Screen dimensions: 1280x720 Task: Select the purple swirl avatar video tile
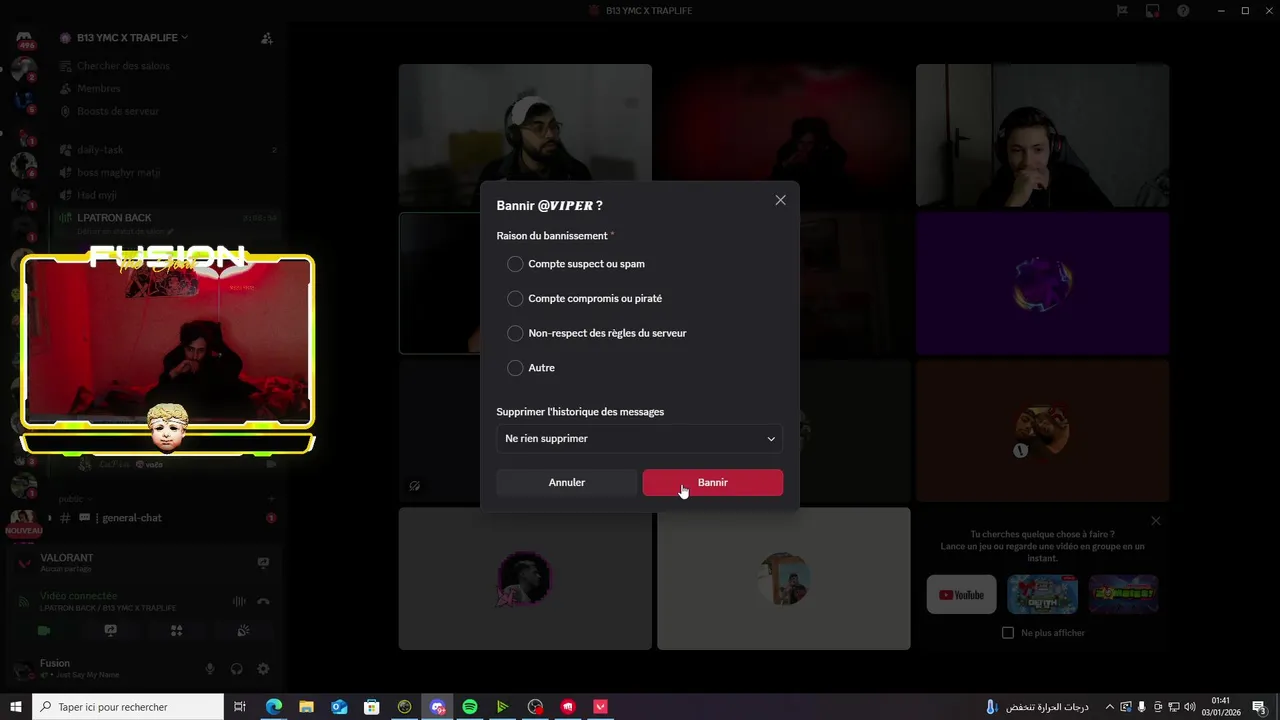point(1042,284)
